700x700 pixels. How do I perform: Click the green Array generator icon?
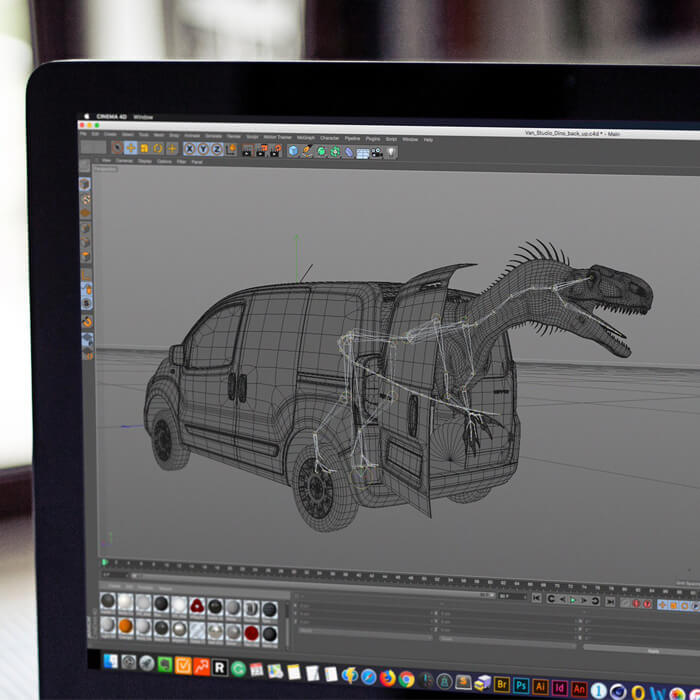click(335, 152)
